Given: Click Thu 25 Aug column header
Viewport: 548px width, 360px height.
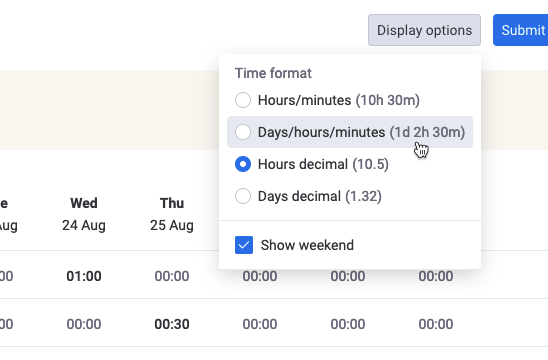Looking at the screenshot, I should 172,214.
